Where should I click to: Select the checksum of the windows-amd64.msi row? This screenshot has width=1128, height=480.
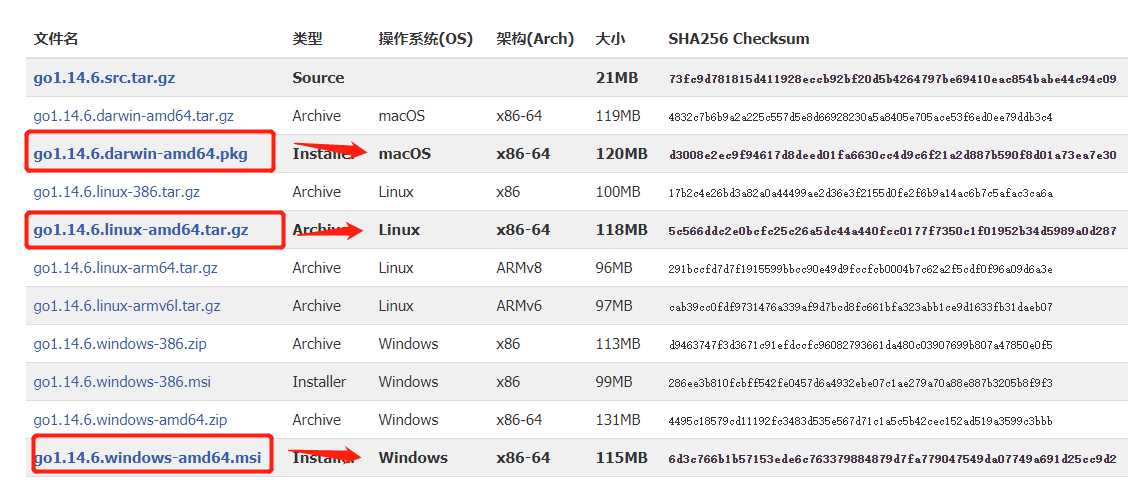click(x=892, y=458)
